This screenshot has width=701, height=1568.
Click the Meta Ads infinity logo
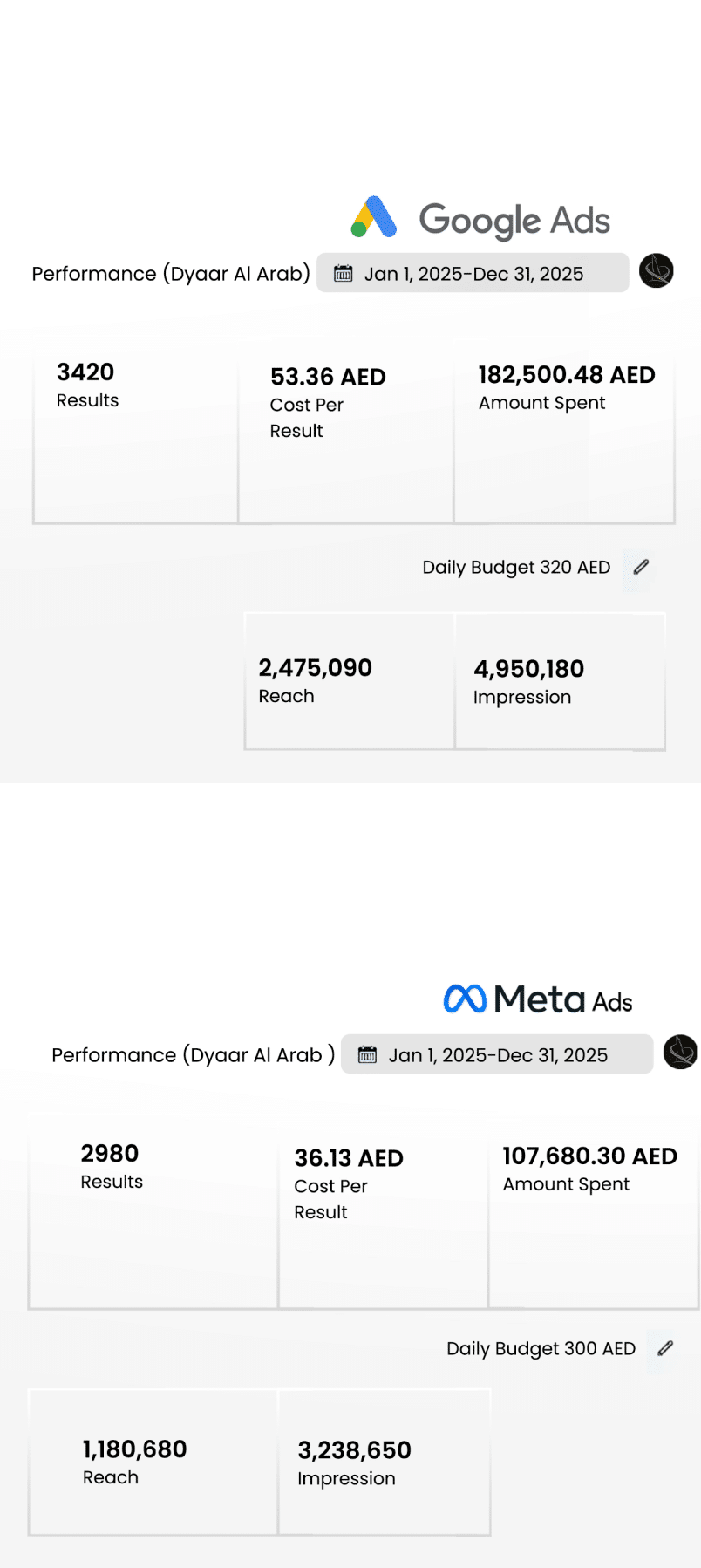464,999
